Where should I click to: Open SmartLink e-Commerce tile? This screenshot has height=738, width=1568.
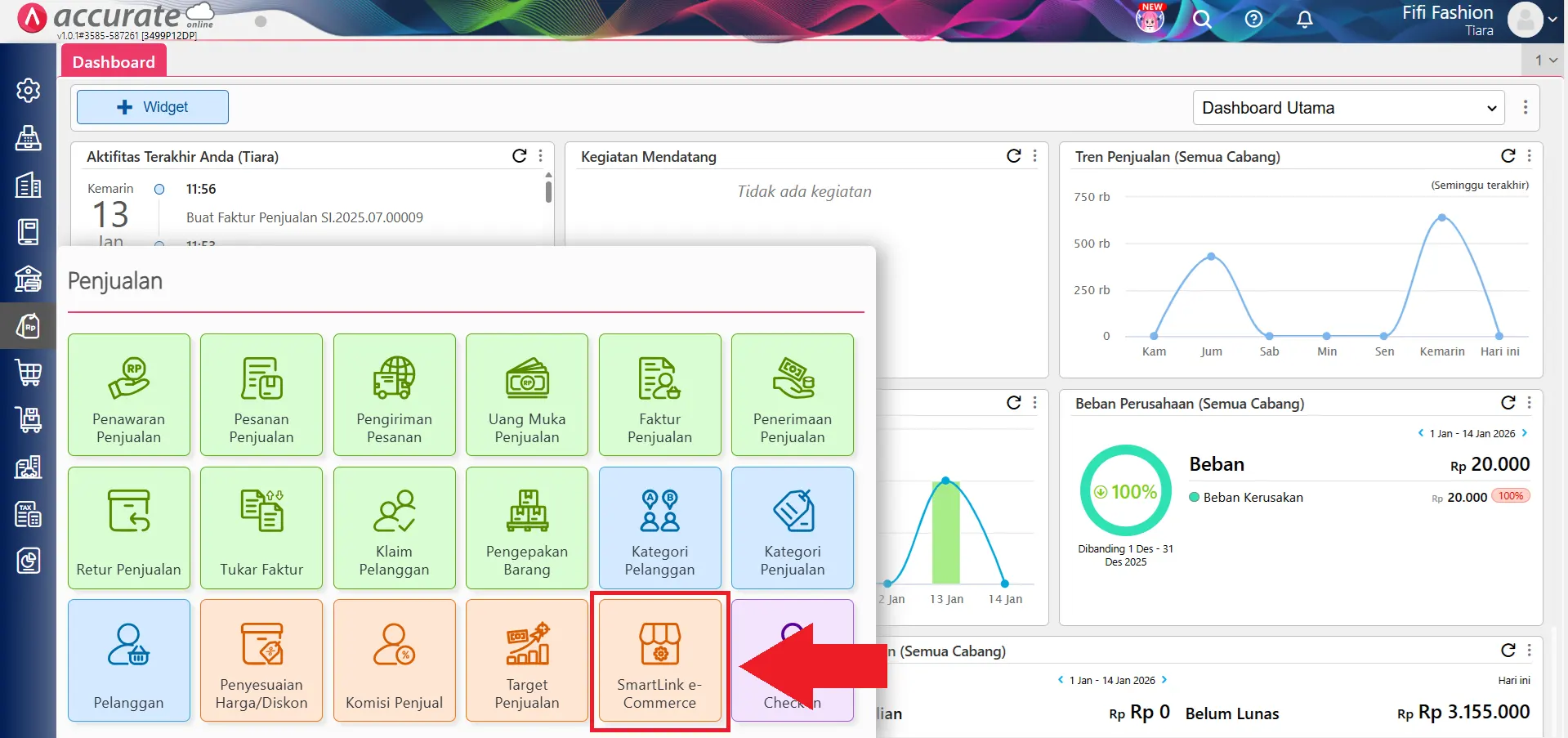pyautogui.click(x=659, y=660)
